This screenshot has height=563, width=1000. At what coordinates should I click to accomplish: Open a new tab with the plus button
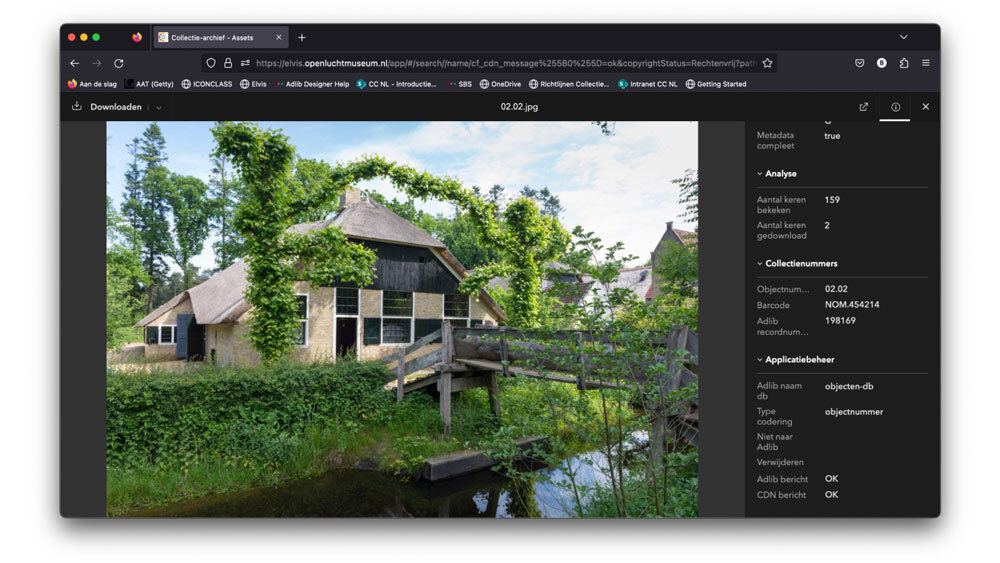pyautogui.click(x=302, y=38)
